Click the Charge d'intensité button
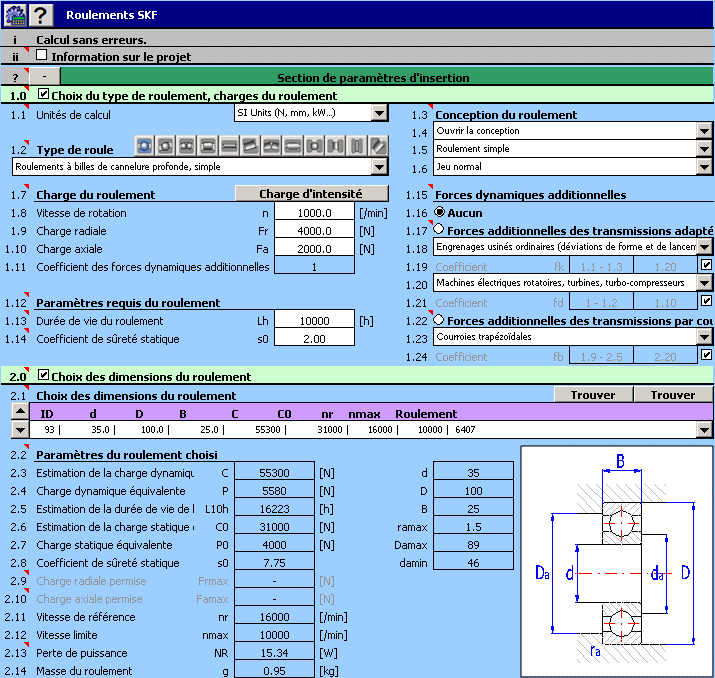Screen dimensions: 715x678 coord(312,193)
